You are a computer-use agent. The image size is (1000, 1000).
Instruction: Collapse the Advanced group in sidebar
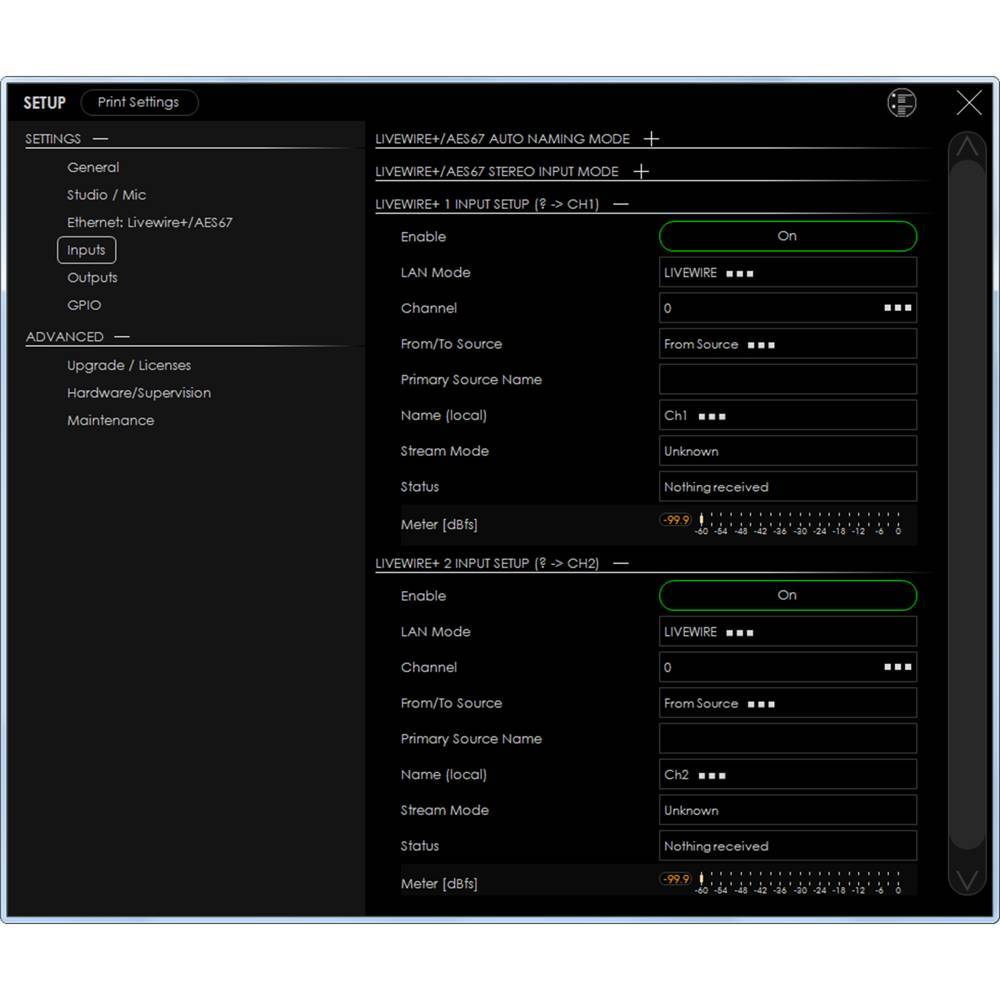click(x=122, y=336)
